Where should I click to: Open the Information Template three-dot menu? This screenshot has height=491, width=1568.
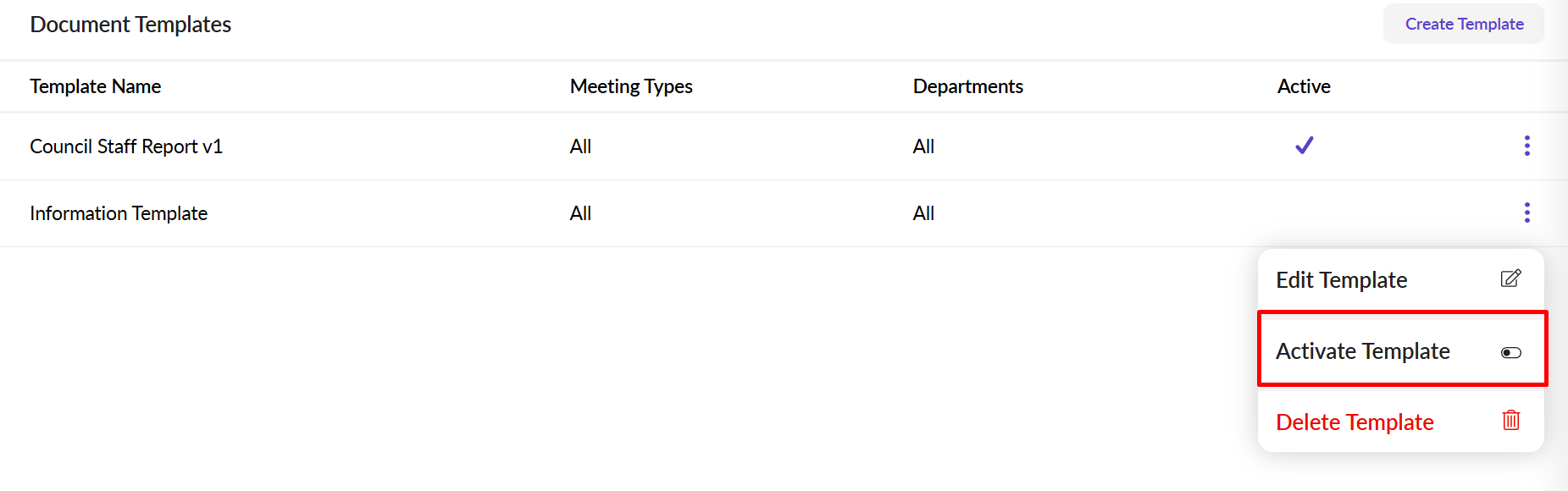pyautogui.click(x=1526, y=212)
